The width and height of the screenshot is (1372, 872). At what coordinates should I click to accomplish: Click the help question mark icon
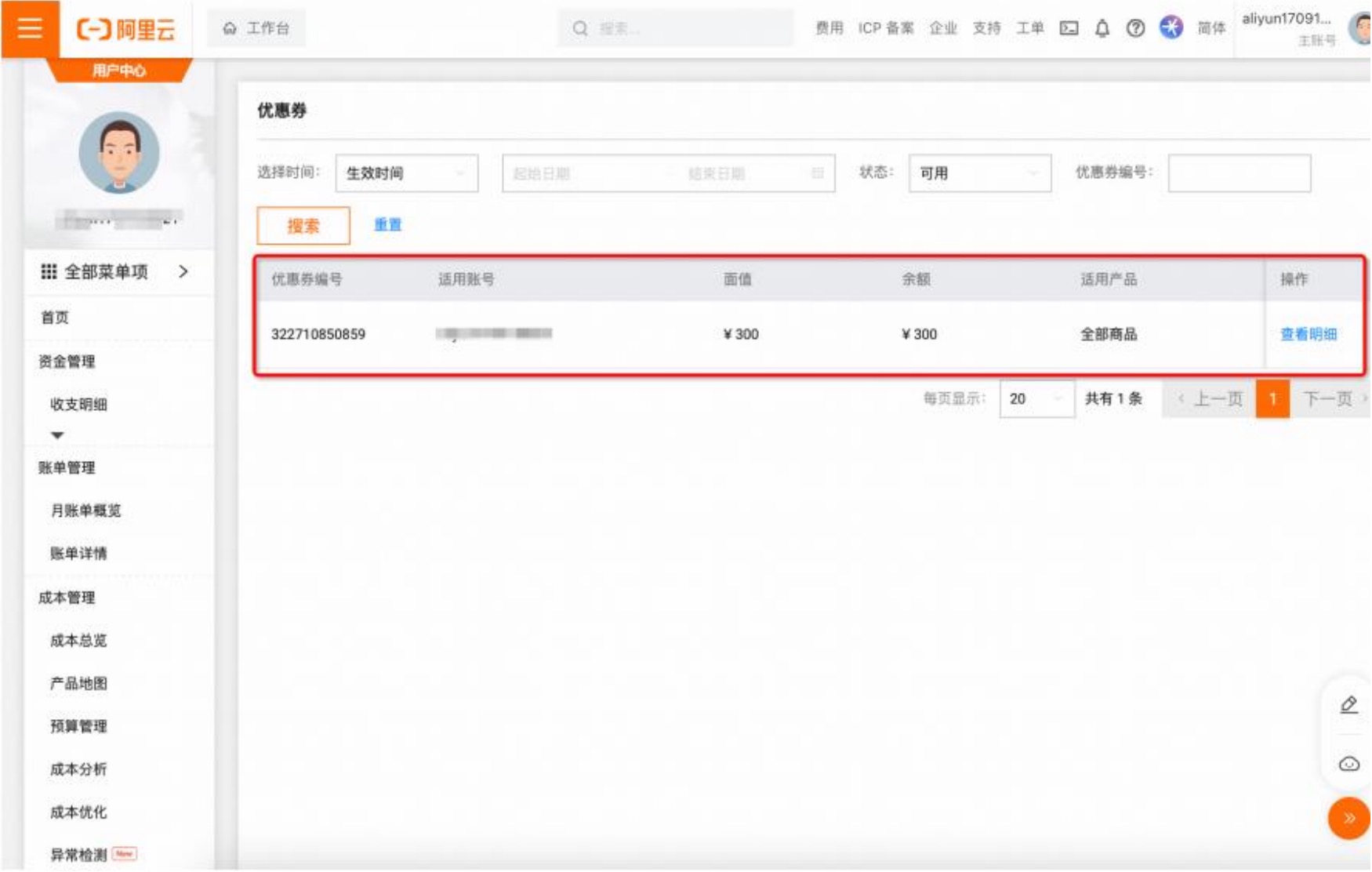[x=1134, y=28]
